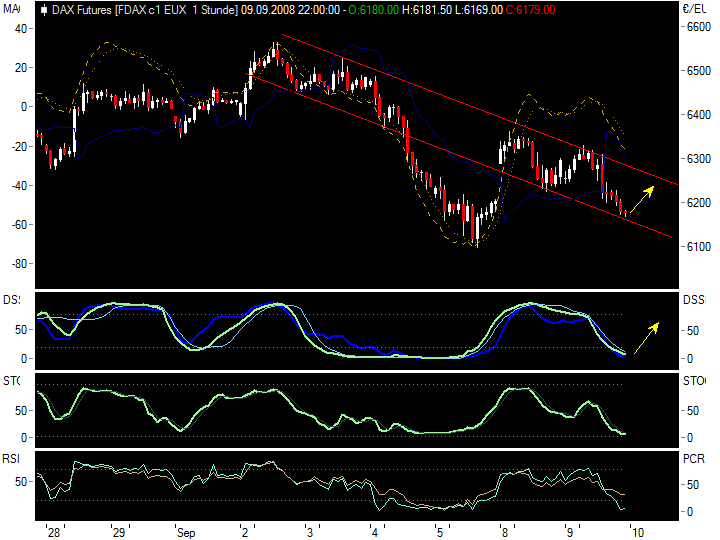Click the 6300 price axis label

698,158
